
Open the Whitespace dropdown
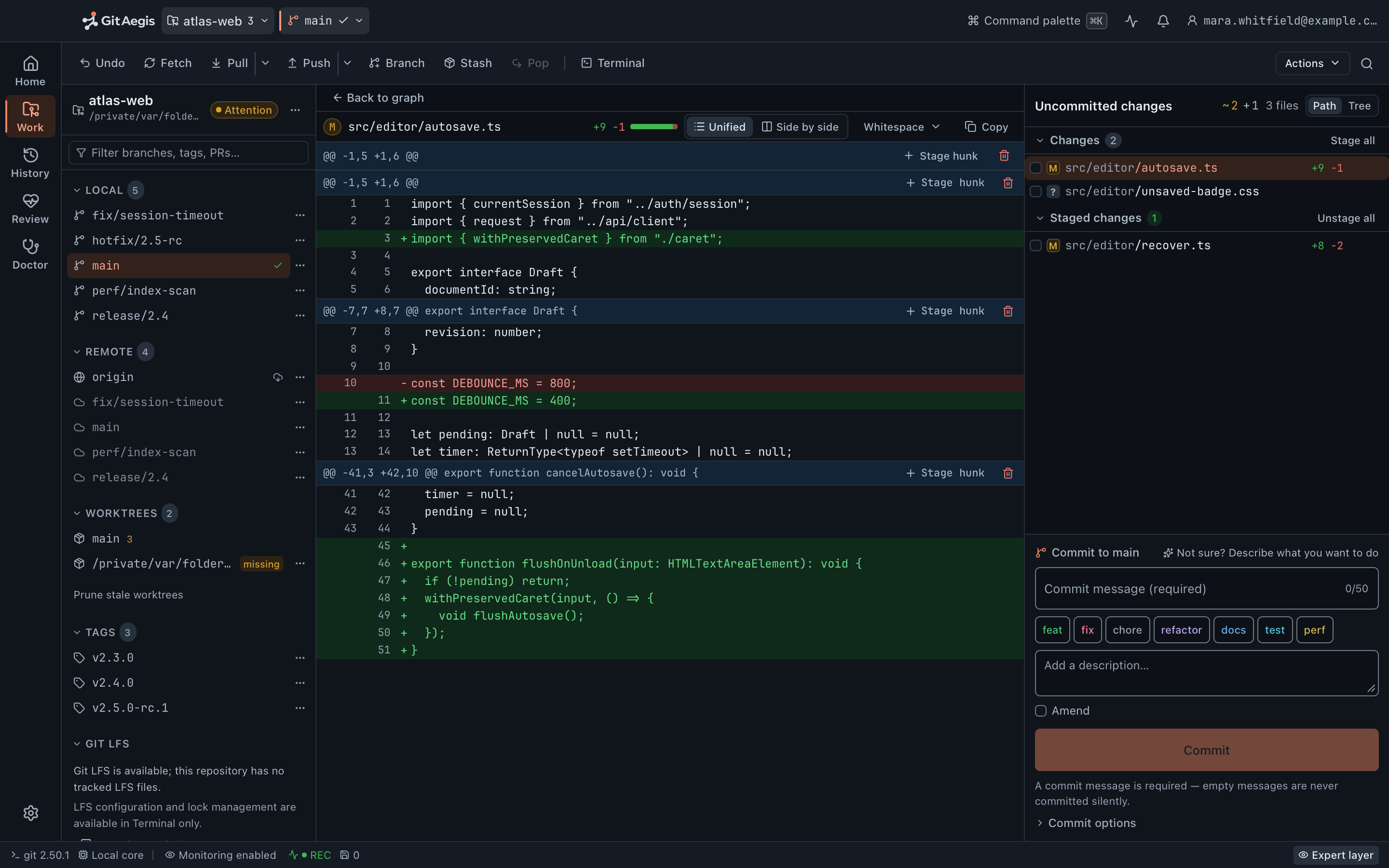click(901, 127)
